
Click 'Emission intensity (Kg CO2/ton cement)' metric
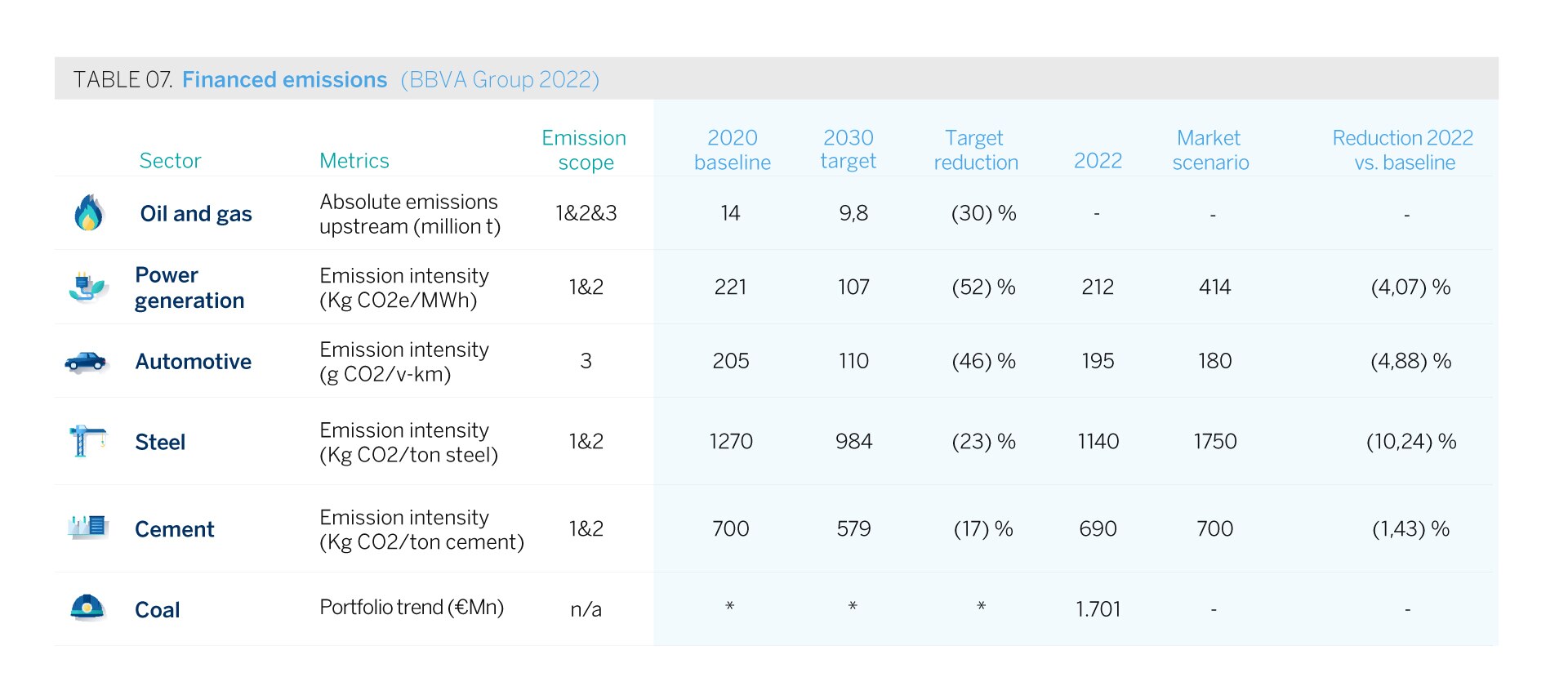click(x=422, y=530)
